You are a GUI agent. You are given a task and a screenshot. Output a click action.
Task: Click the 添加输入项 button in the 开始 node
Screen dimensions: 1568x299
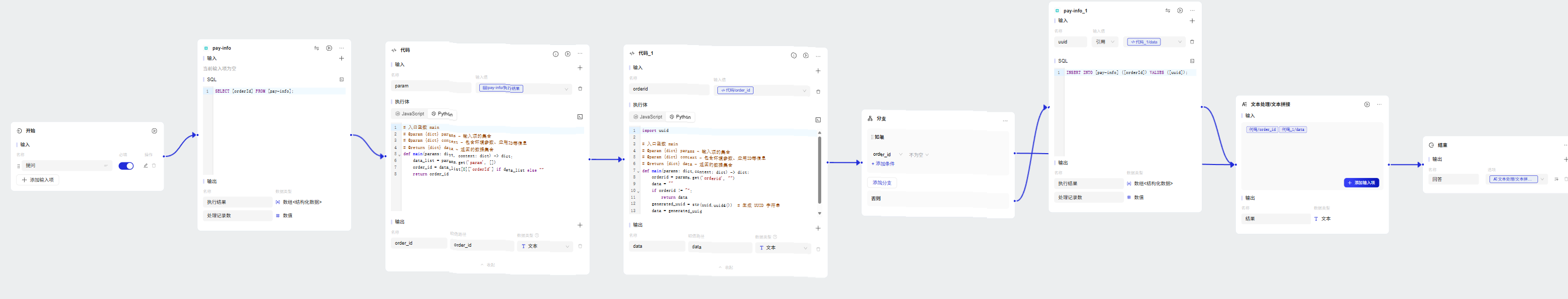click(38, 180)
